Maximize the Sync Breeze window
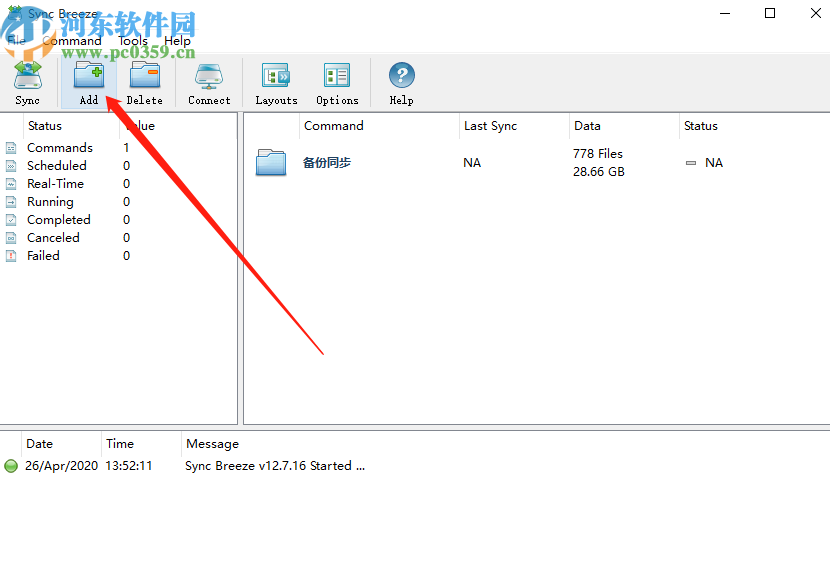 coord(770,13)
